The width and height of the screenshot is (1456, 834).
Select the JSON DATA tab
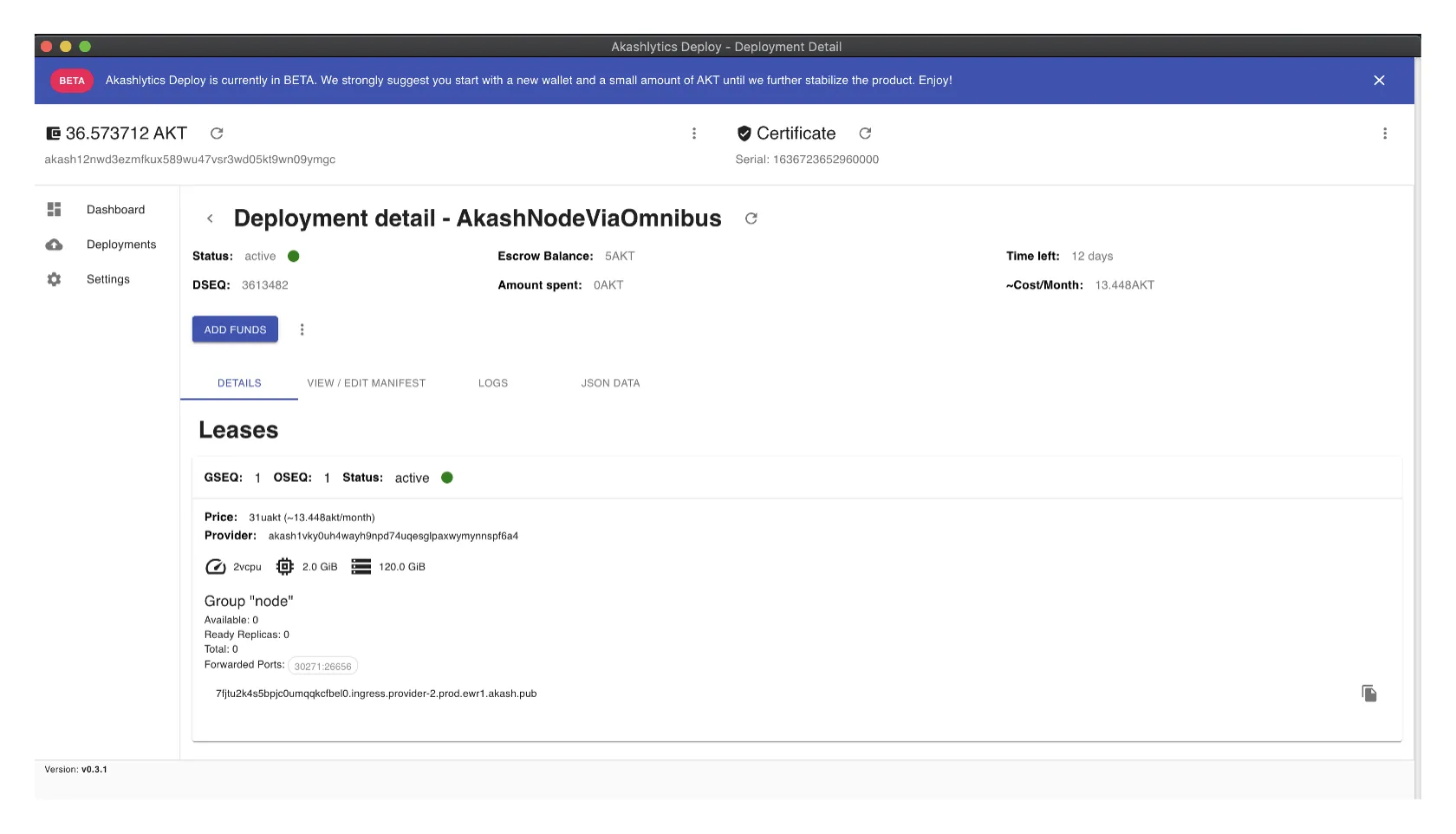pos(610,383)
